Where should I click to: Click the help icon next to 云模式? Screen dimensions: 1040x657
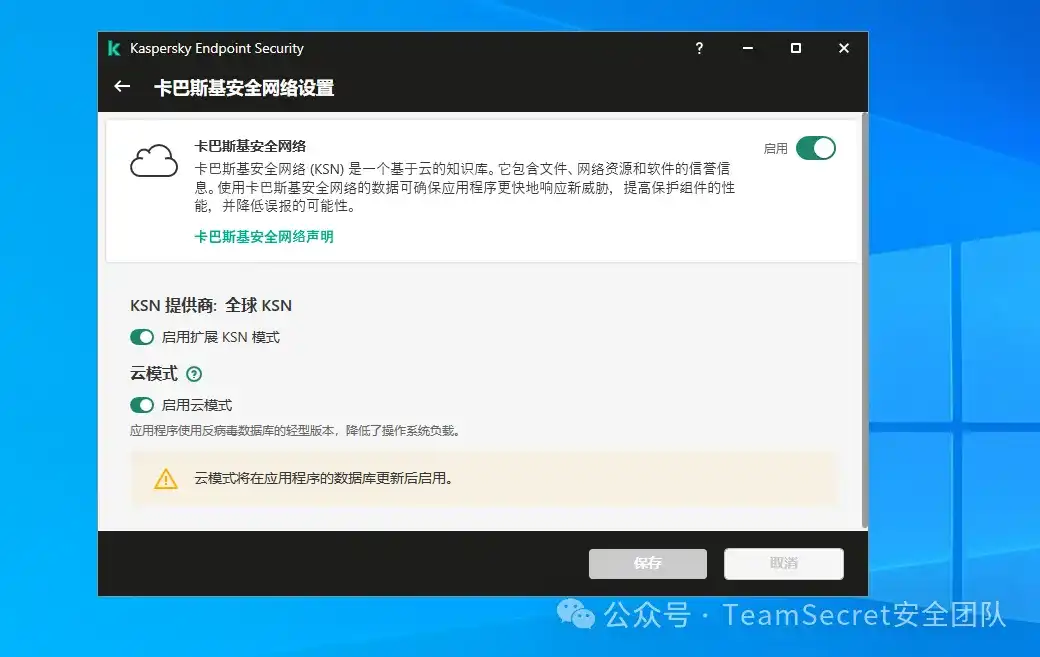pos(195,373)
